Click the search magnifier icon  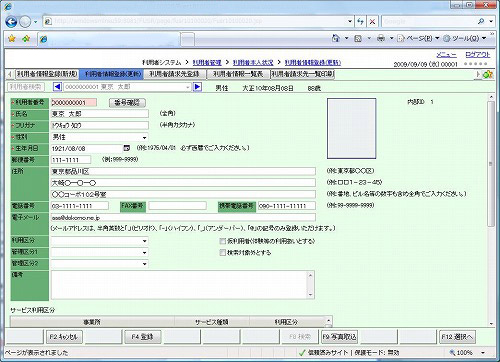[x=481, y=21]
